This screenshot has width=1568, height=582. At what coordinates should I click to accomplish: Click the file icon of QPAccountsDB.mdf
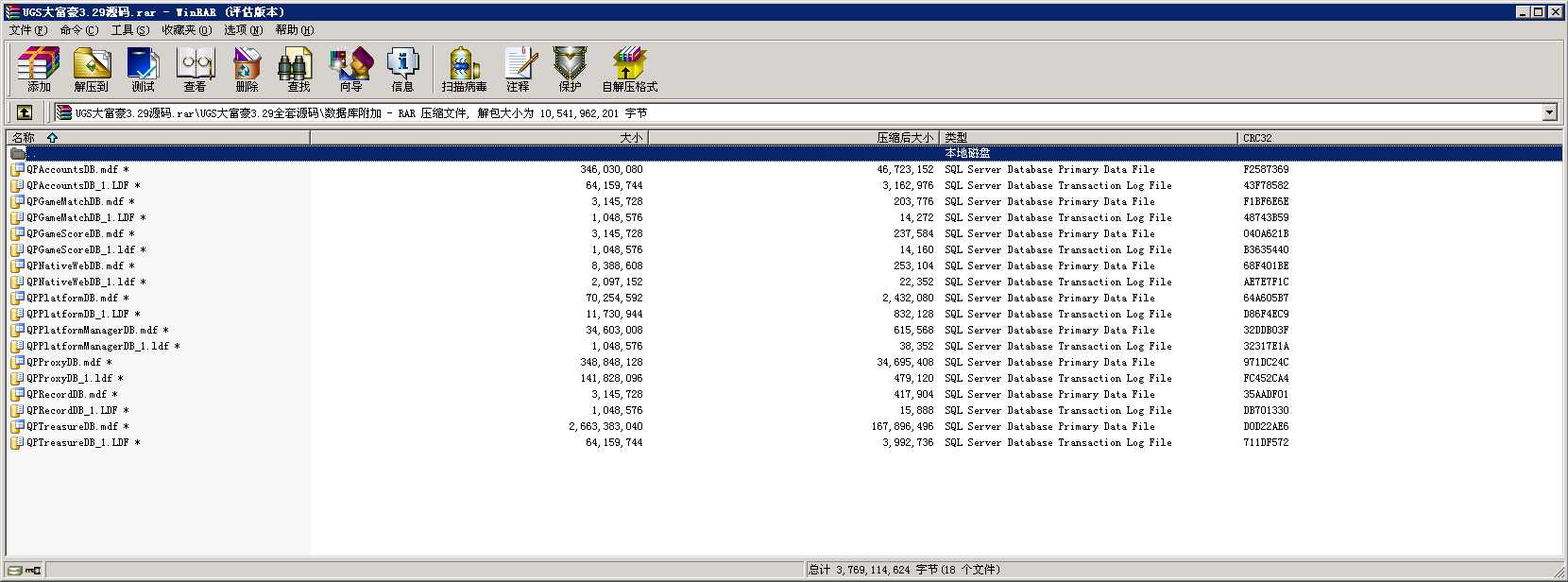click(17, 170)
